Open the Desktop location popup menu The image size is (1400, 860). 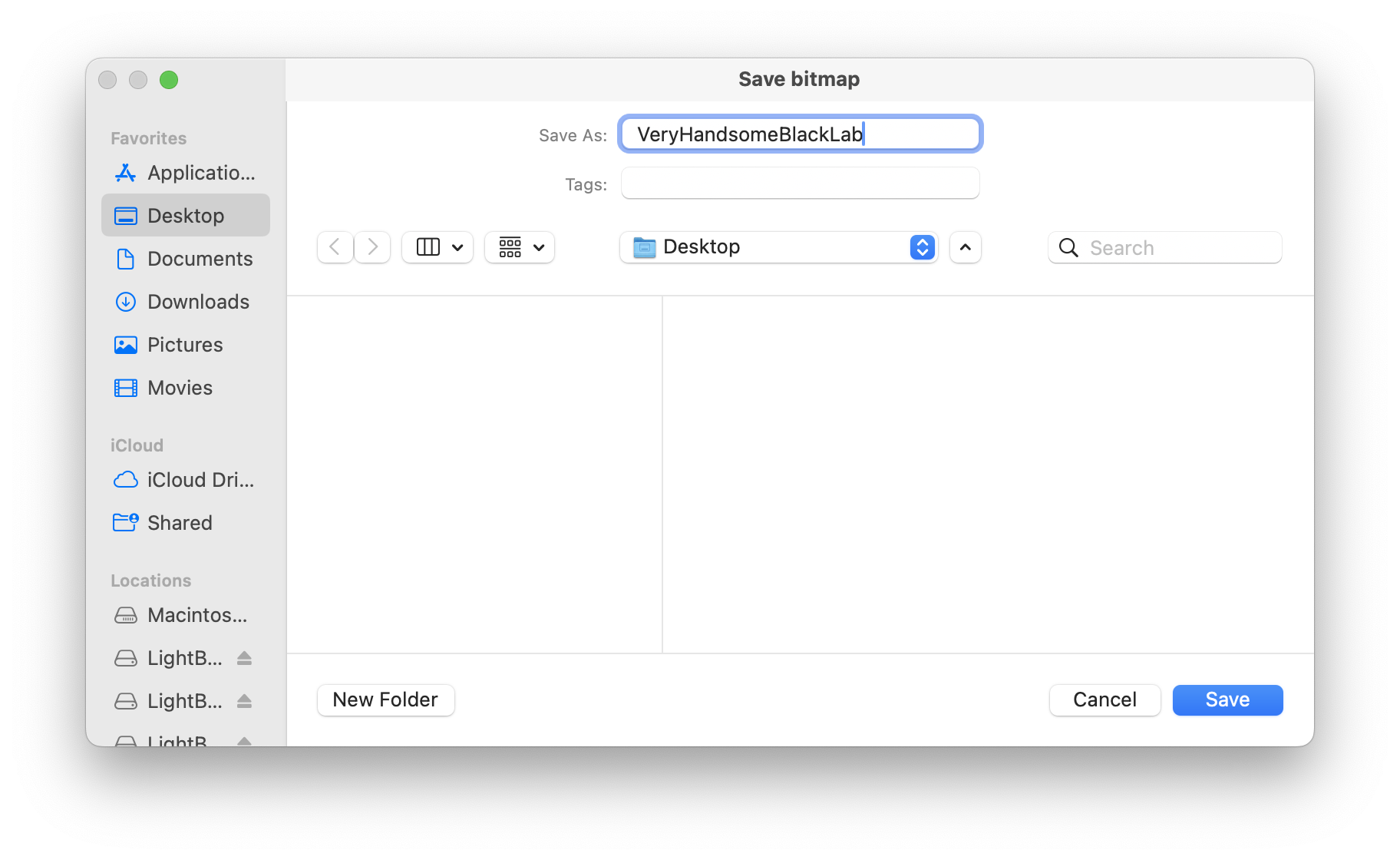(778, 247)
